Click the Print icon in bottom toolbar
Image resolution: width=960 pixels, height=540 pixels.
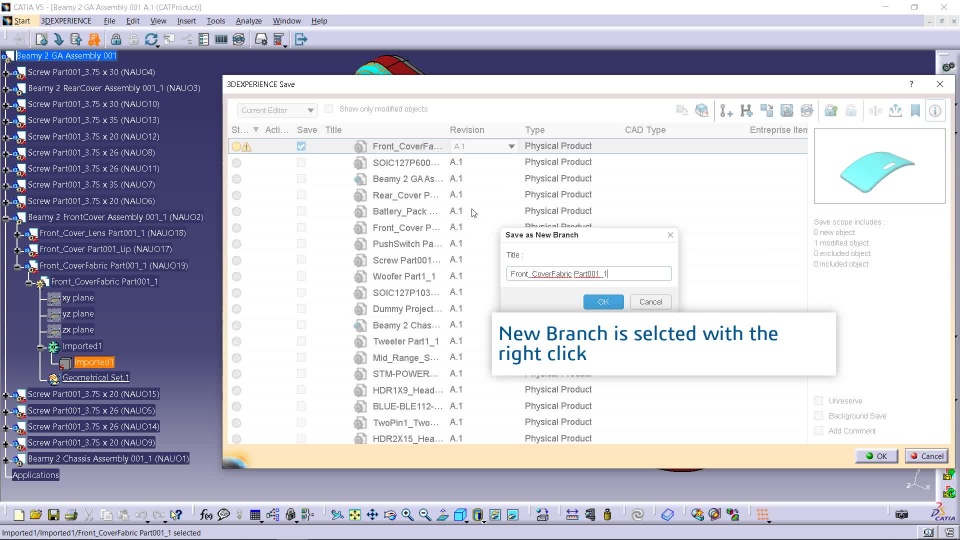point(71,515)
